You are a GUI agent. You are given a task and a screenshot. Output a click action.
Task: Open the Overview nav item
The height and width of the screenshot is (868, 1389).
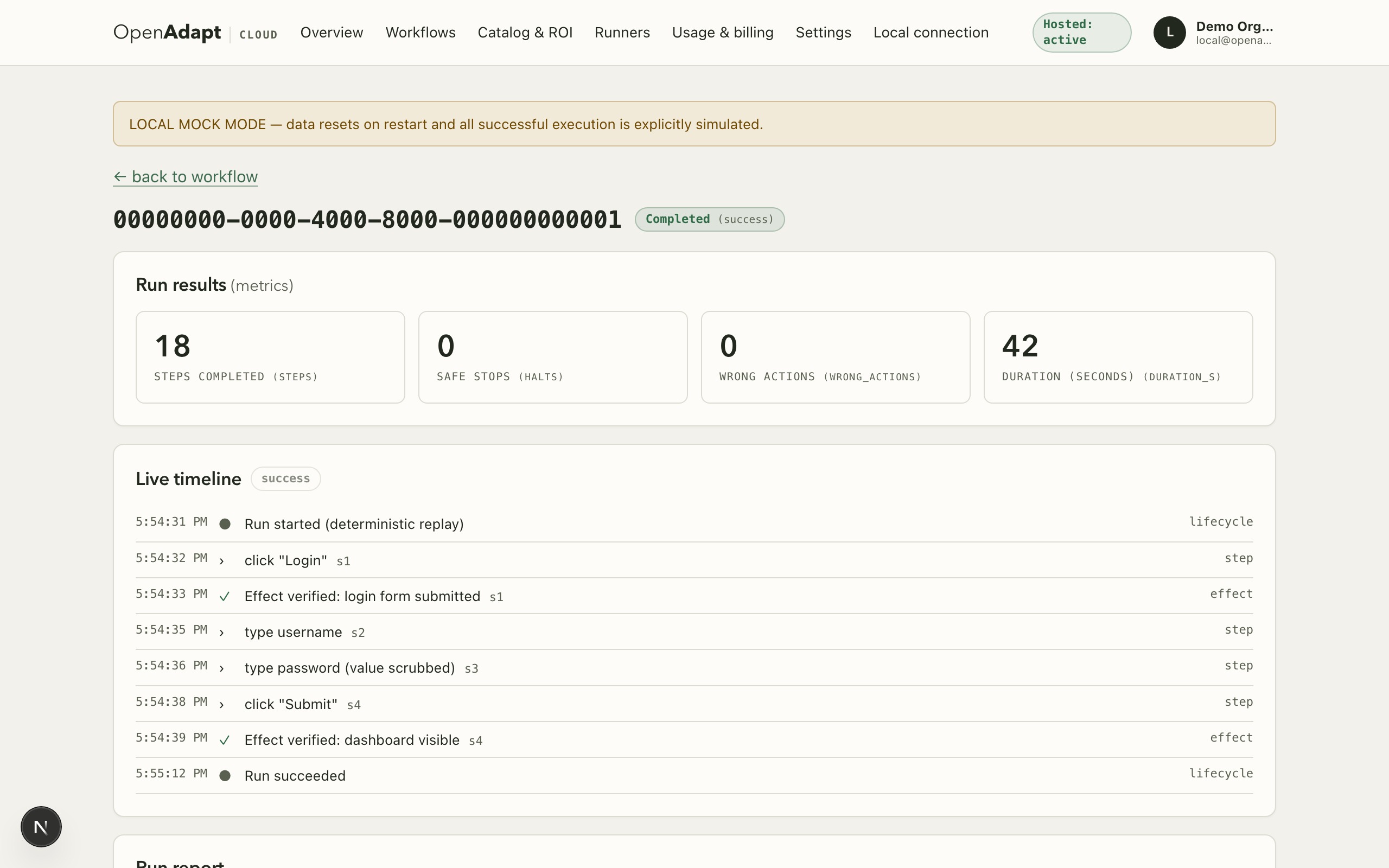[332, 33]
